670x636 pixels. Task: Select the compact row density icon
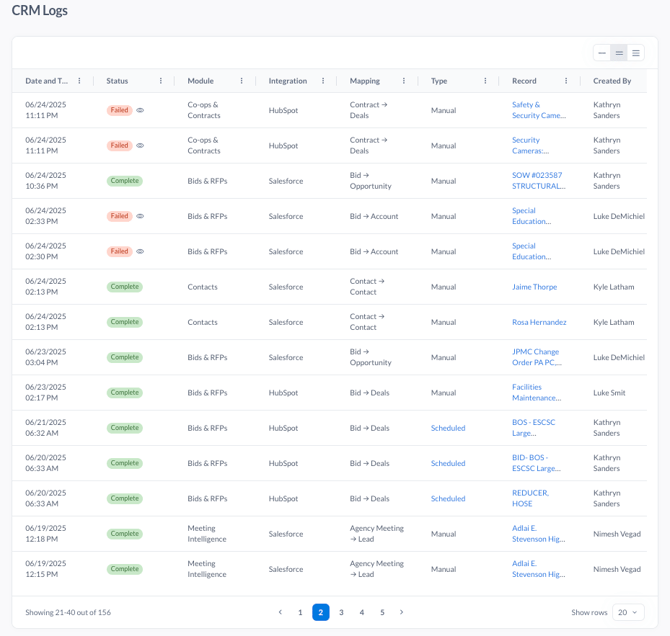point(602,53)
